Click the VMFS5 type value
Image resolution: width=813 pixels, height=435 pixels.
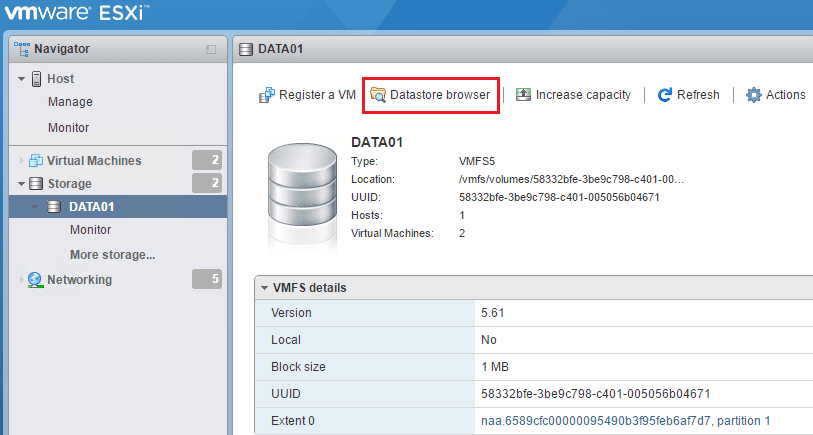tap(477, 161)
